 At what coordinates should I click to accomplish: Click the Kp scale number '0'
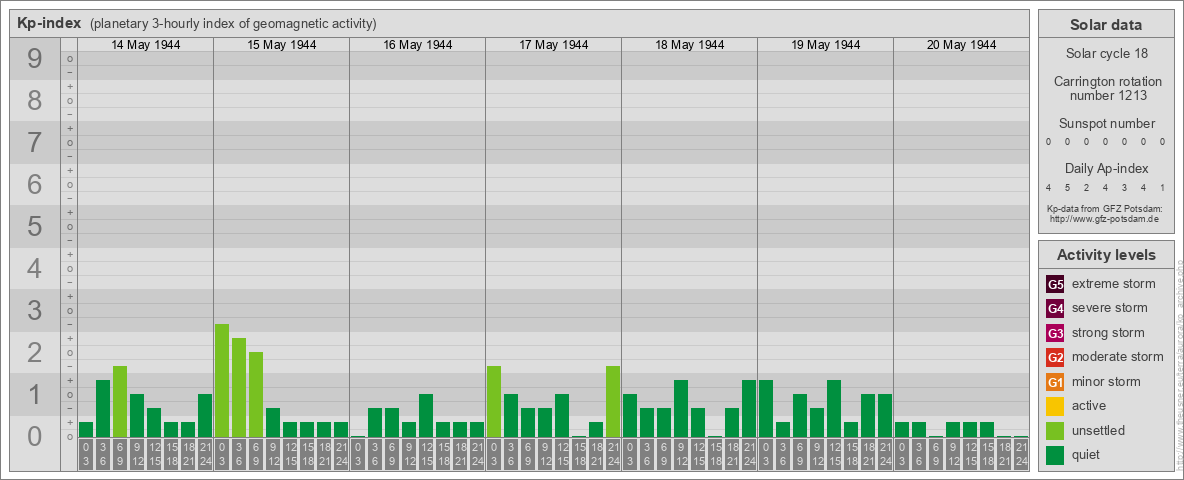35,436
